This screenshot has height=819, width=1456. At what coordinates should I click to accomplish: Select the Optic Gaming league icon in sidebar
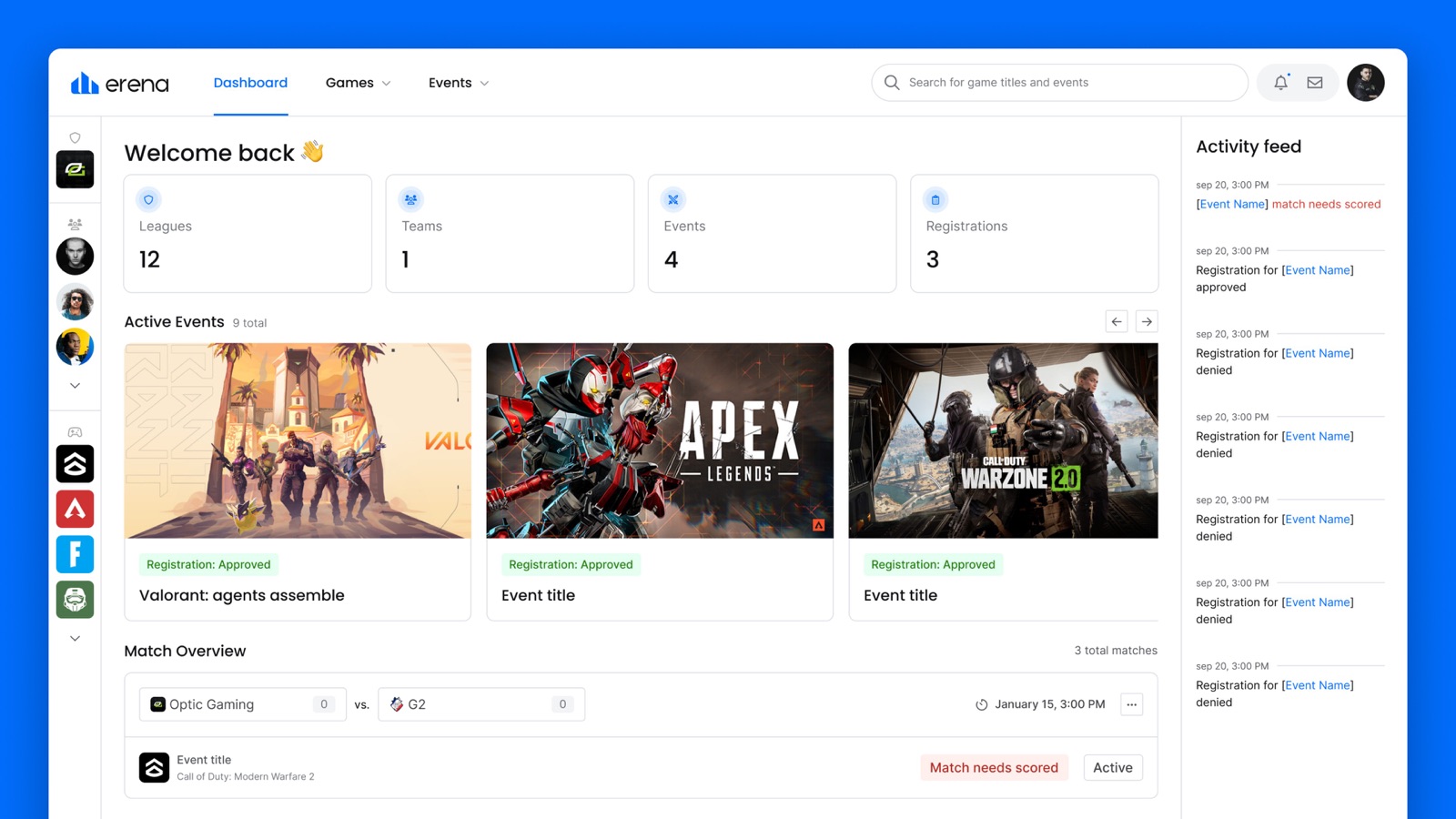click(x=75, y=169)
